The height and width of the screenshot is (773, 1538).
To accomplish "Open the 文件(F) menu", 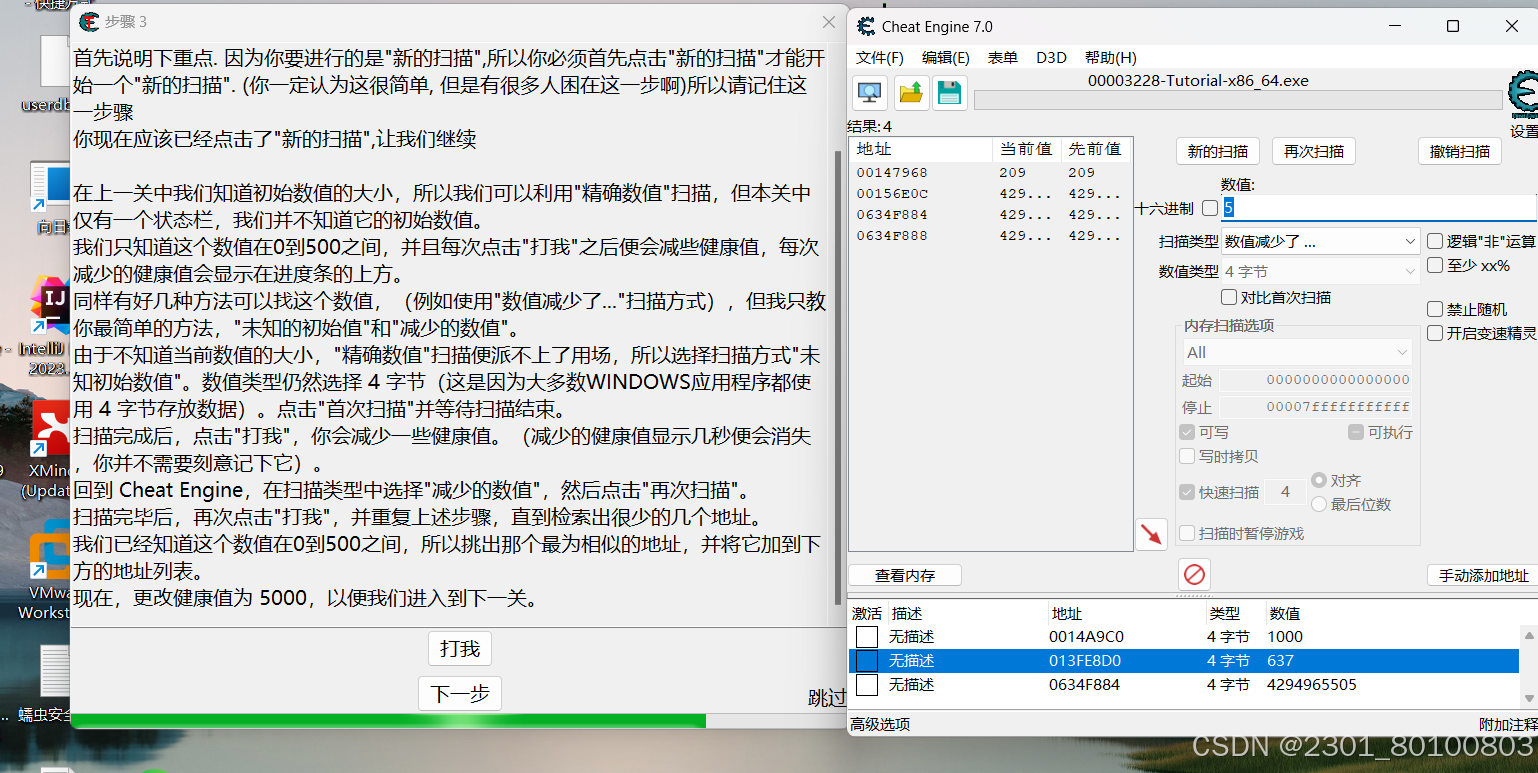I will point(880,58).
